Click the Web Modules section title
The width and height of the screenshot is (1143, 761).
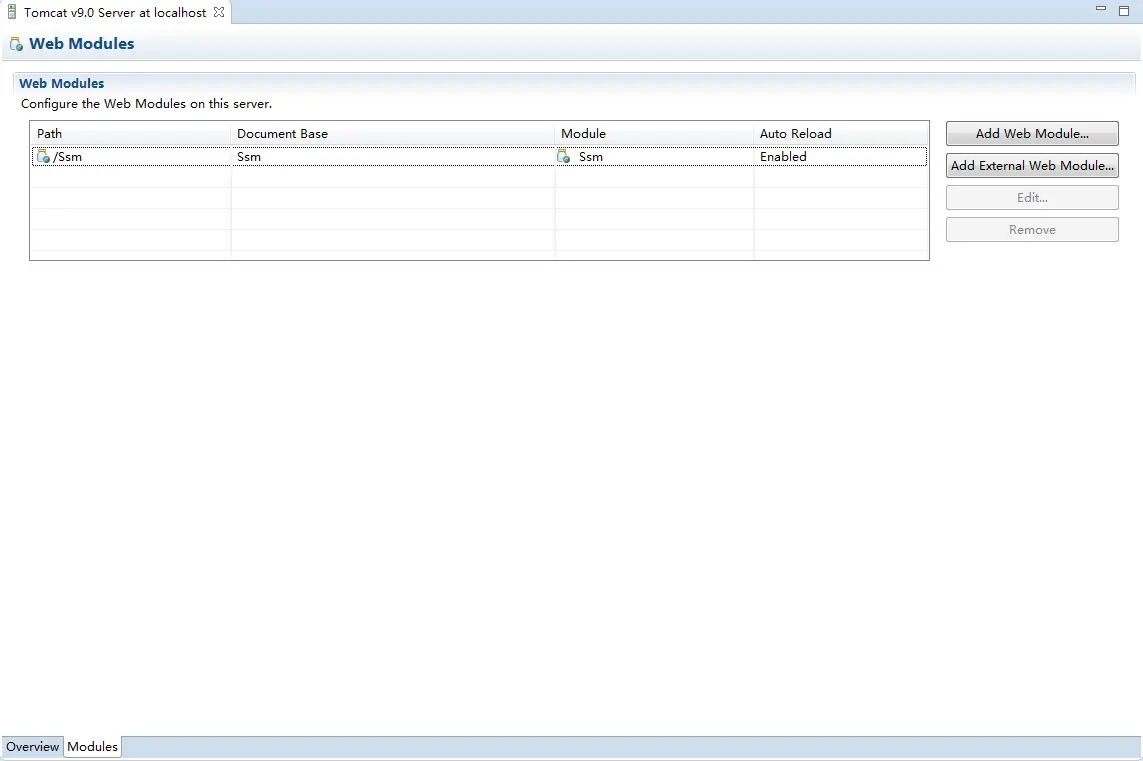(62, 83)
